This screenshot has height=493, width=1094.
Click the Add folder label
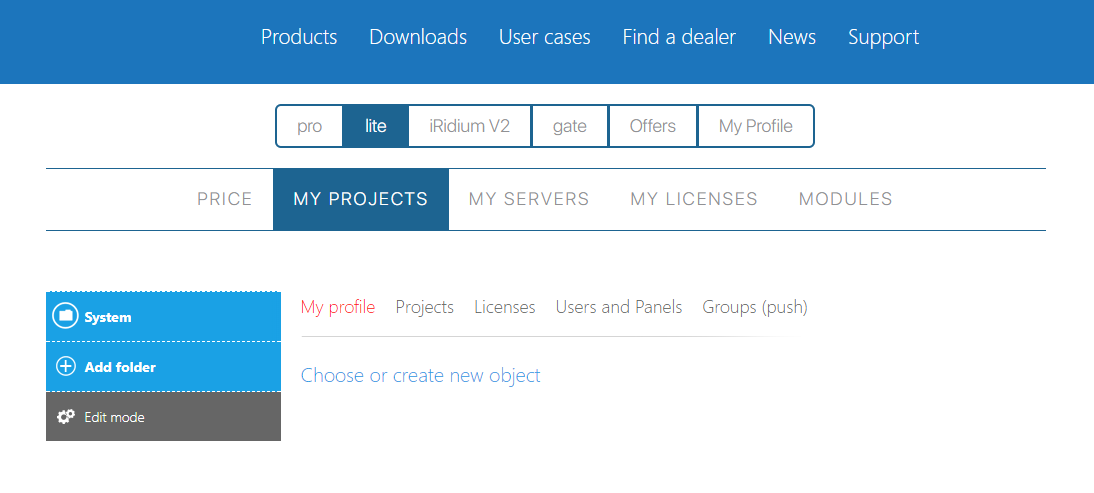click(120, 367)
